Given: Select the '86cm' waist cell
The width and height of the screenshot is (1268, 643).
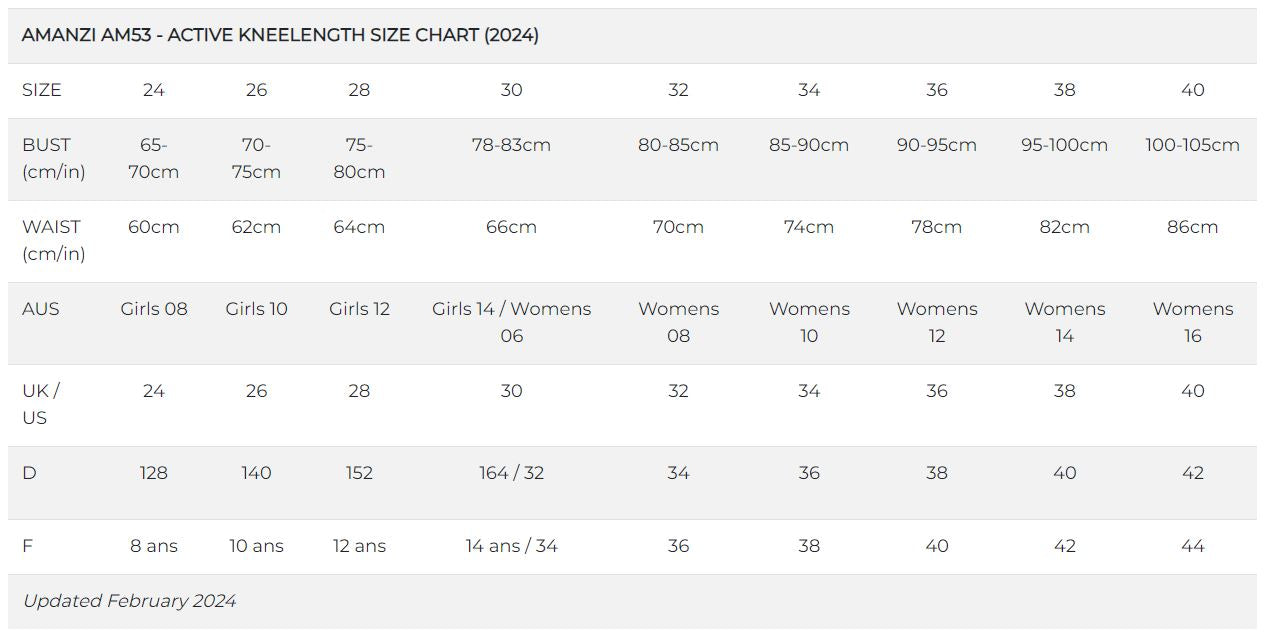Looking at the screenshot, I should (x=1192, y=227).
